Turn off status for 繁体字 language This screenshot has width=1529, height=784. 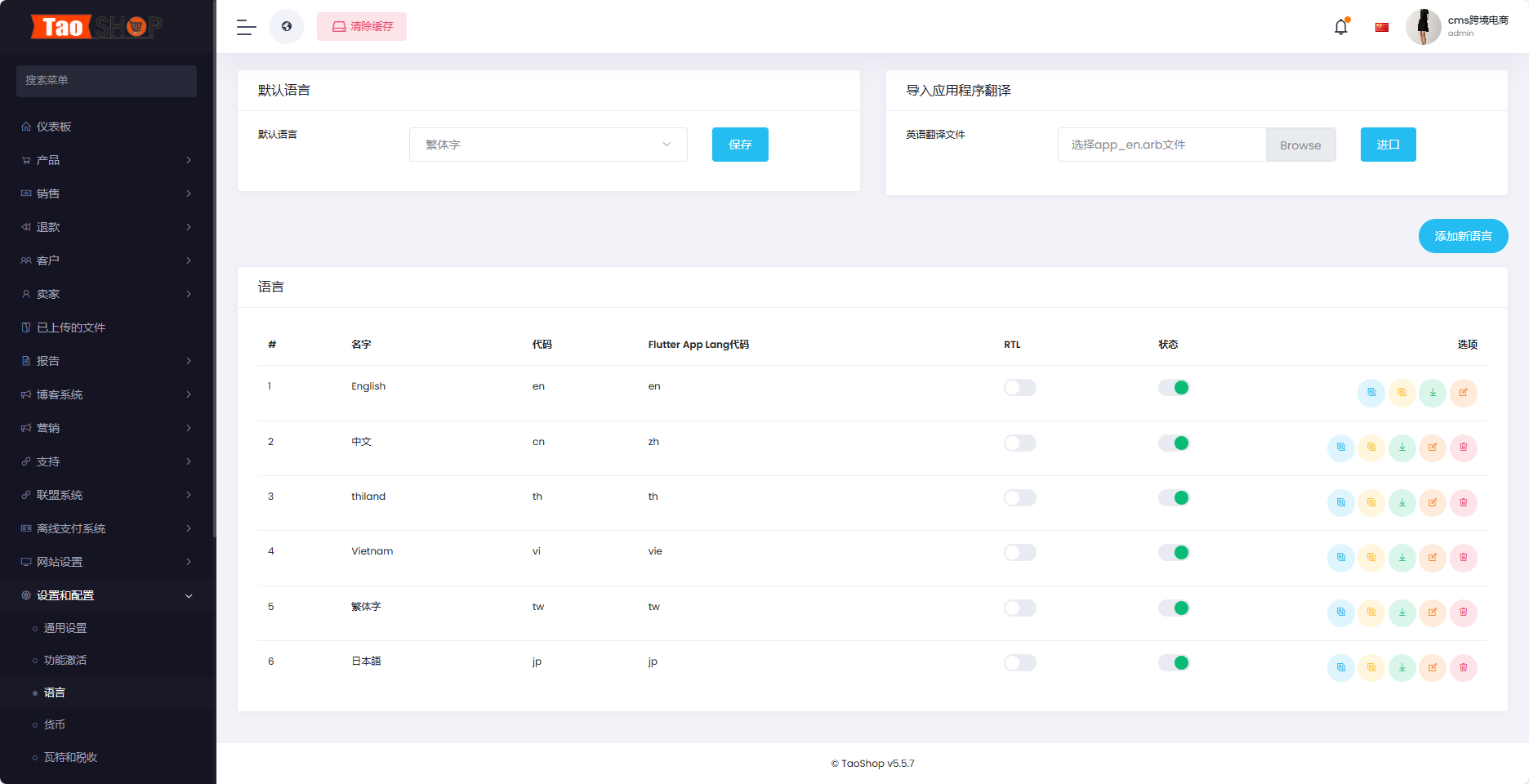1174,608
